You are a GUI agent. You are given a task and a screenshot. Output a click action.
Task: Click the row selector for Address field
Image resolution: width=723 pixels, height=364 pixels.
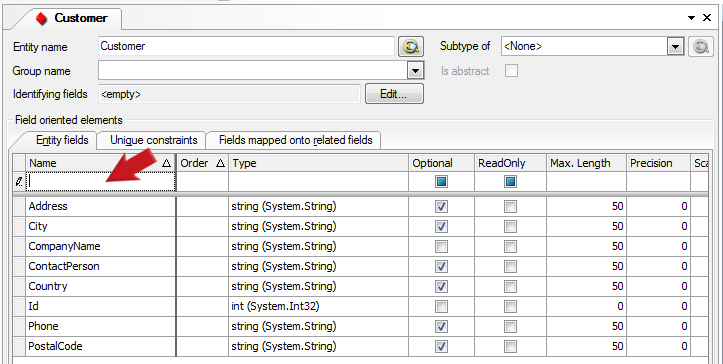point(19,206)
